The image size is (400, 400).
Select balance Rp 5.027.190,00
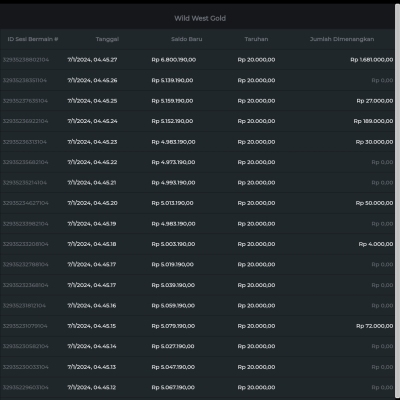click(173, 346)
